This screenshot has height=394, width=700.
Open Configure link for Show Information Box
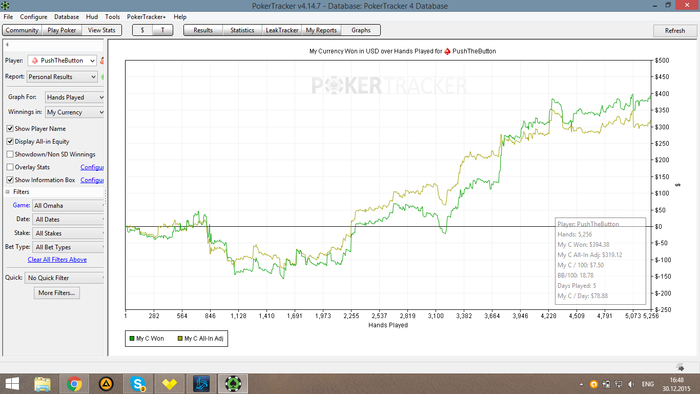point(92,180)
